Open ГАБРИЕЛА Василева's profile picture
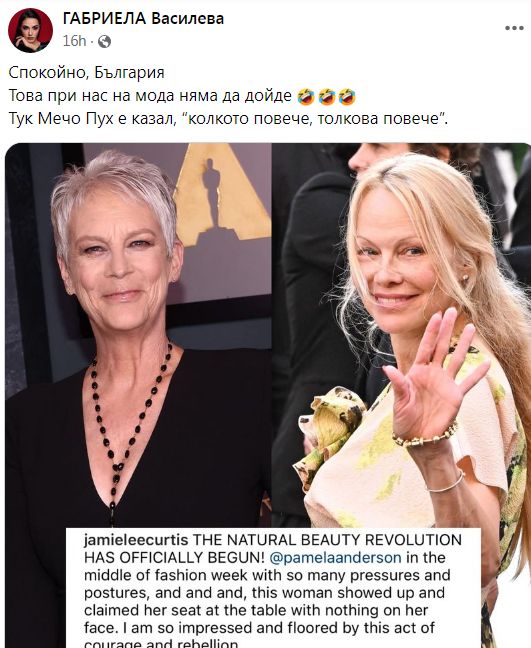 (30, 30)
